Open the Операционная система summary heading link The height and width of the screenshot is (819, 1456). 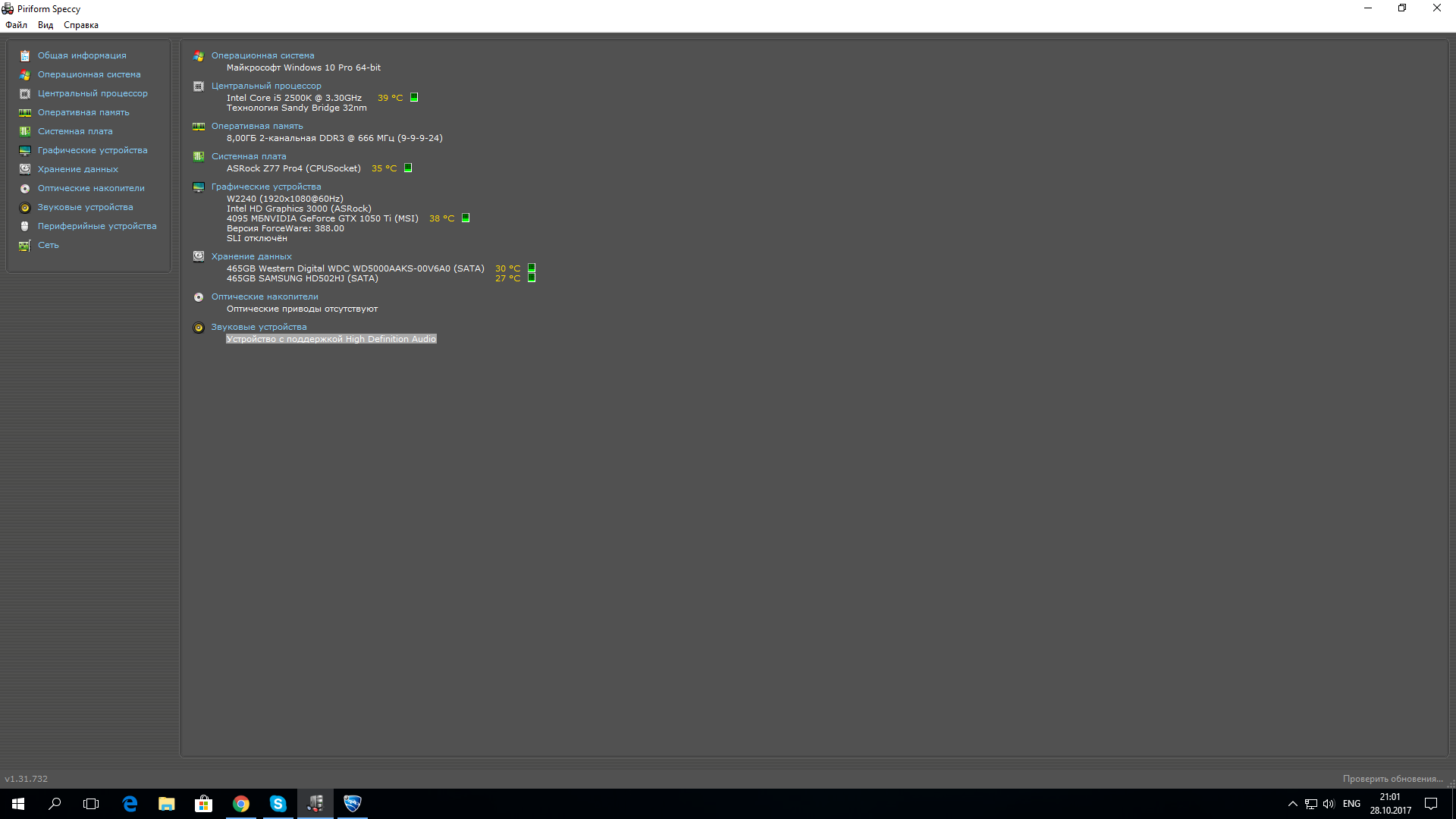[x=262, y=55]
